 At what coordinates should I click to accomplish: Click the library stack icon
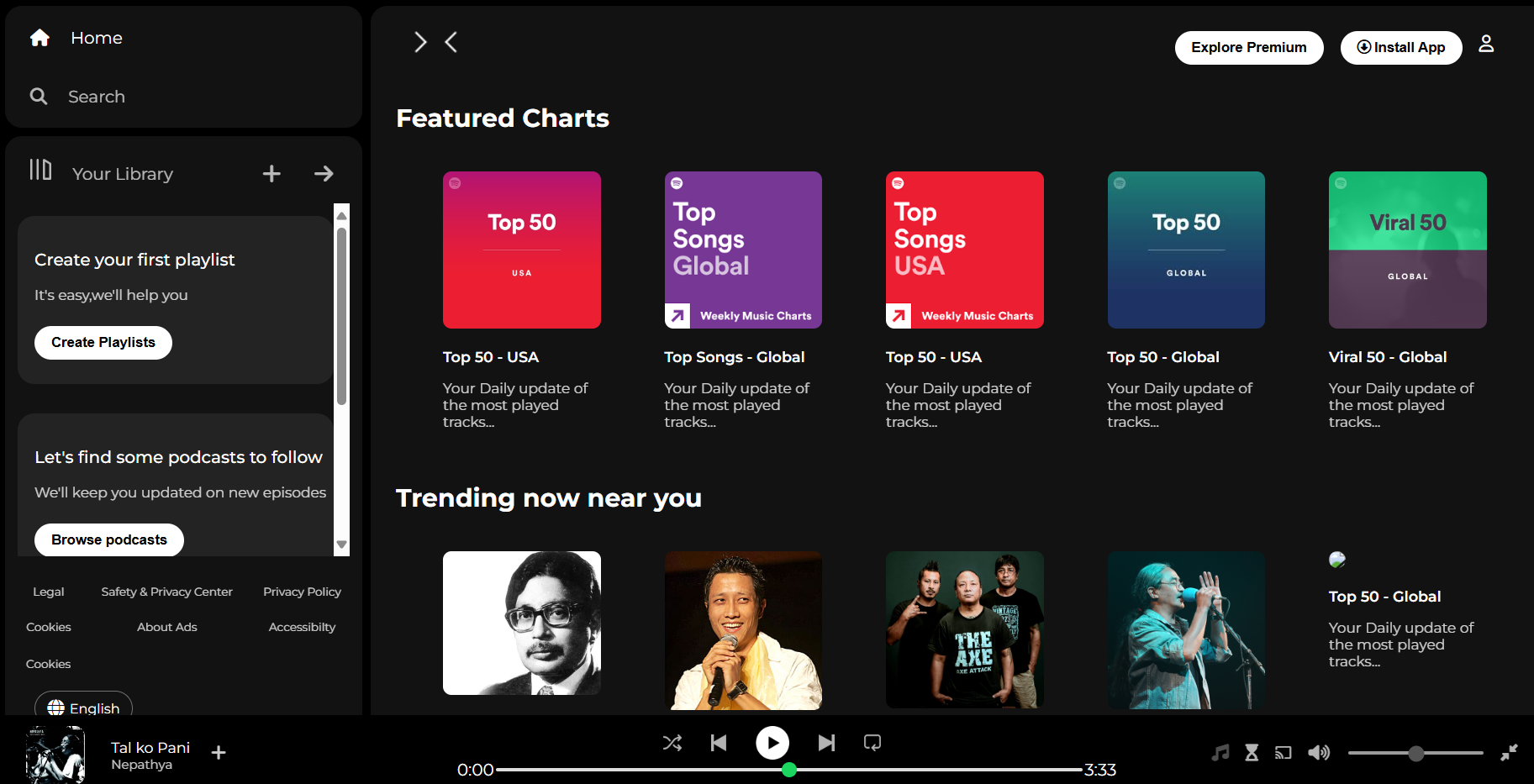(40, 170)
